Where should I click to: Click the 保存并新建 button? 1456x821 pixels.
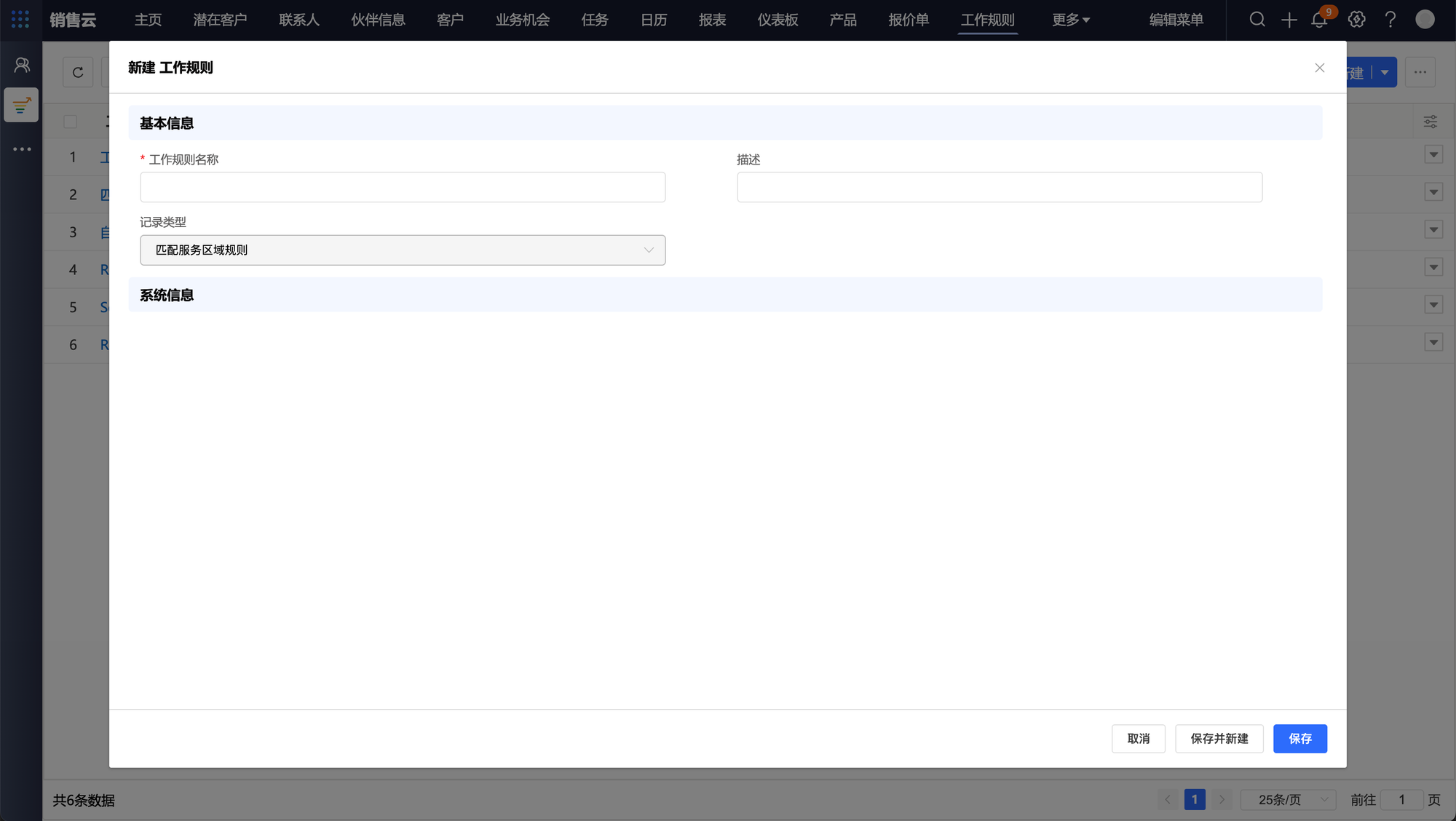point(1219,739)
